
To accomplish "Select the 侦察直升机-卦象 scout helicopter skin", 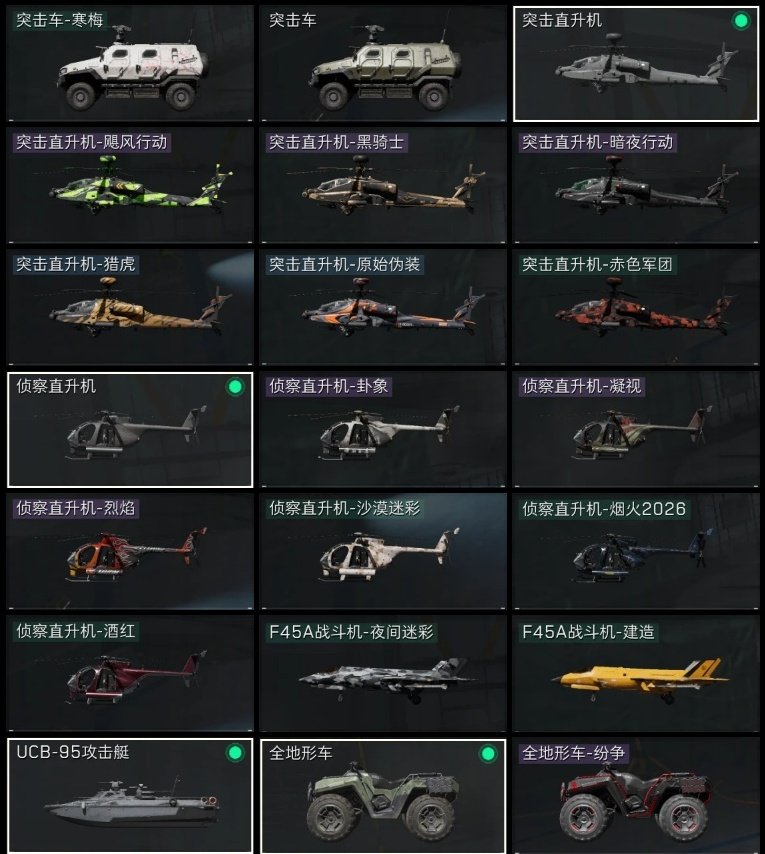I will [x=383, y=429].
